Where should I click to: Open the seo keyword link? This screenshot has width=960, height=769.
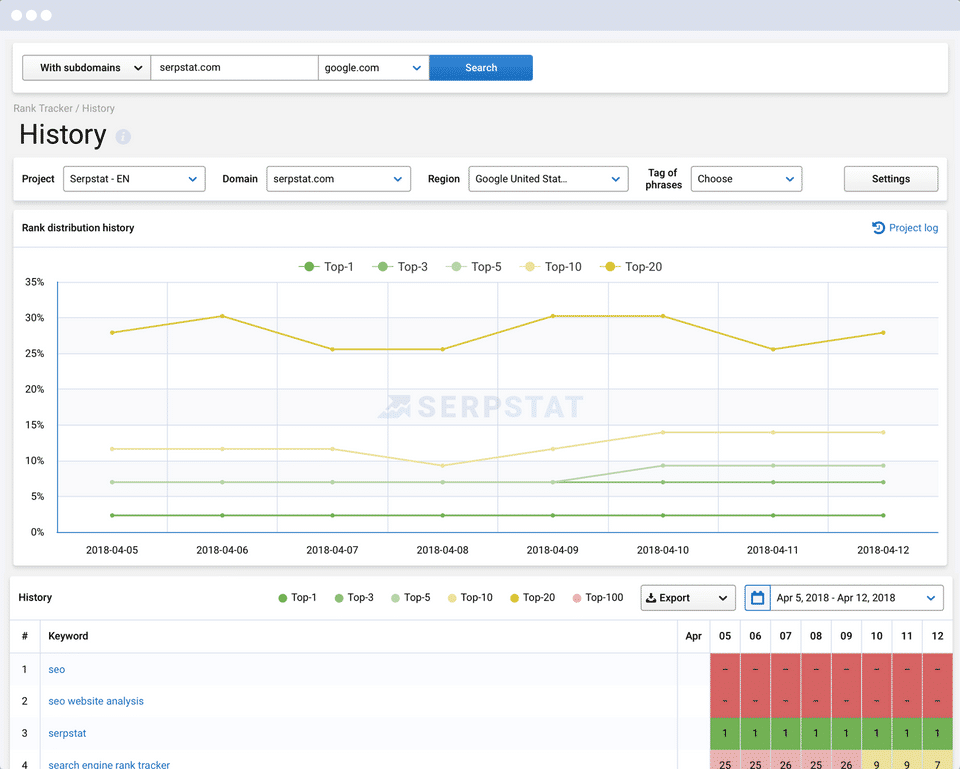(x=56, y=669)
